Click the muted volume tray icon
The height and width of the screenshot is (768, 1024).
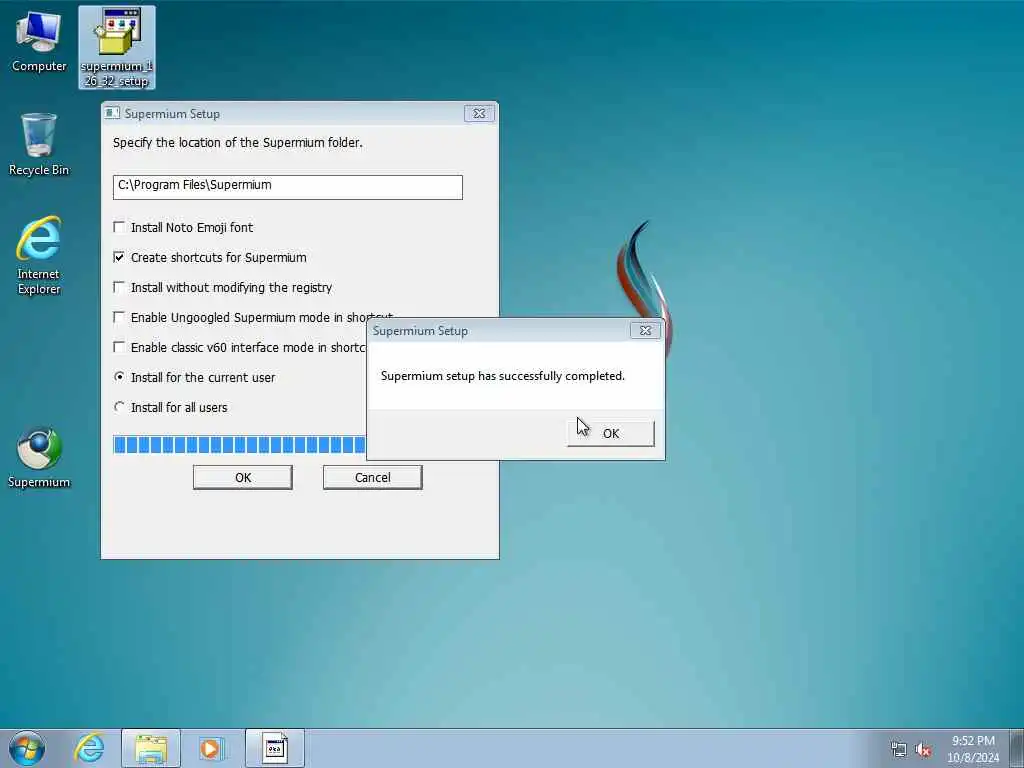pos(923,749)
